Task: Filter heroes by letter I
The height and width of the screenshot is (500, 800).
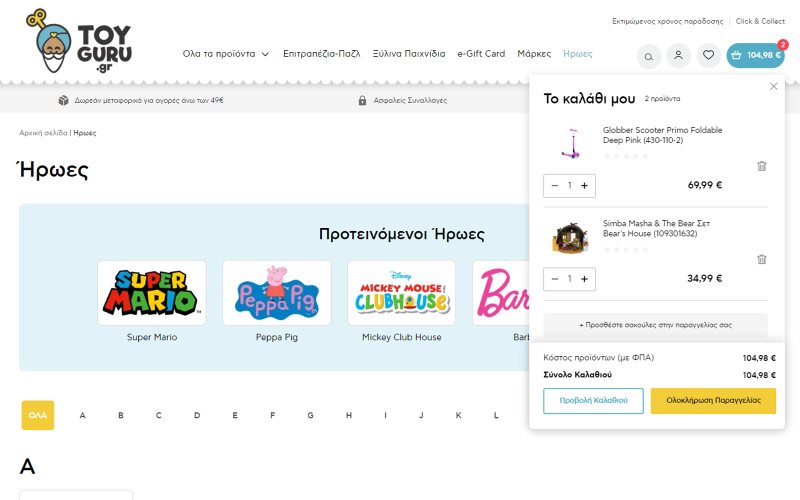Action: point(385,415)
